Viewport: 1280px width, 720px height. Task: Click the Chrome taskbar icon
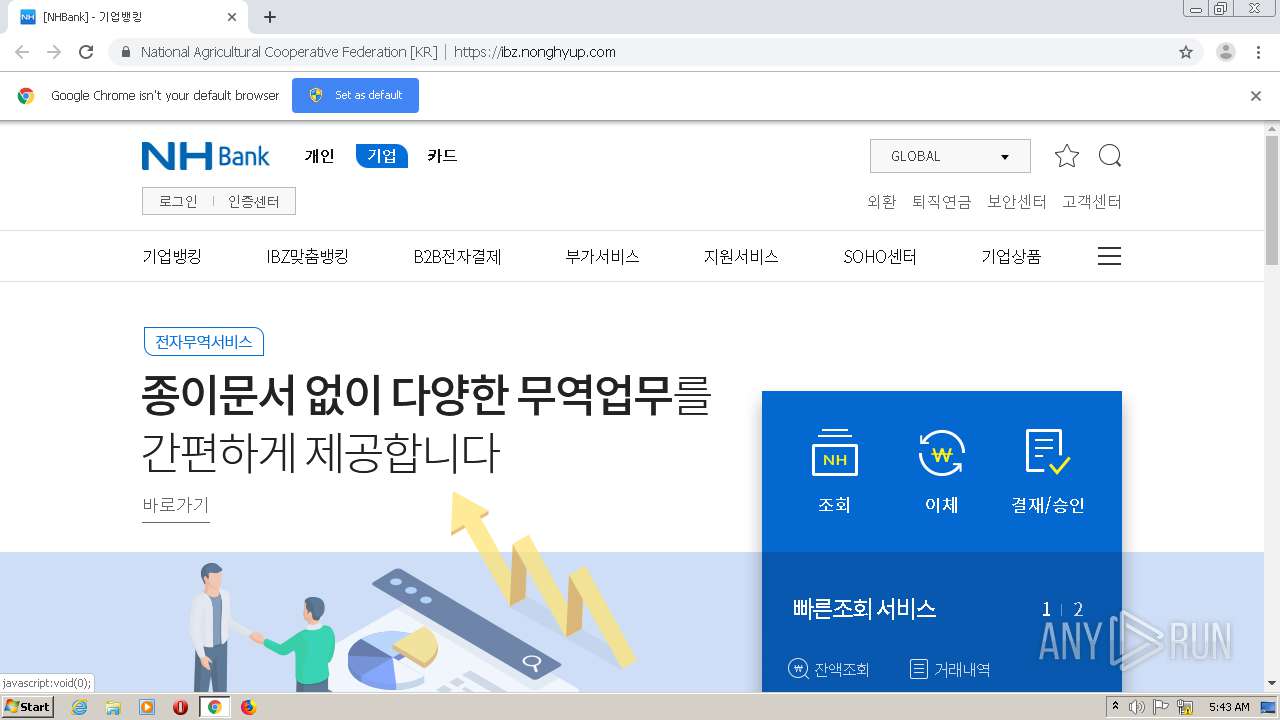coord(214,707)
